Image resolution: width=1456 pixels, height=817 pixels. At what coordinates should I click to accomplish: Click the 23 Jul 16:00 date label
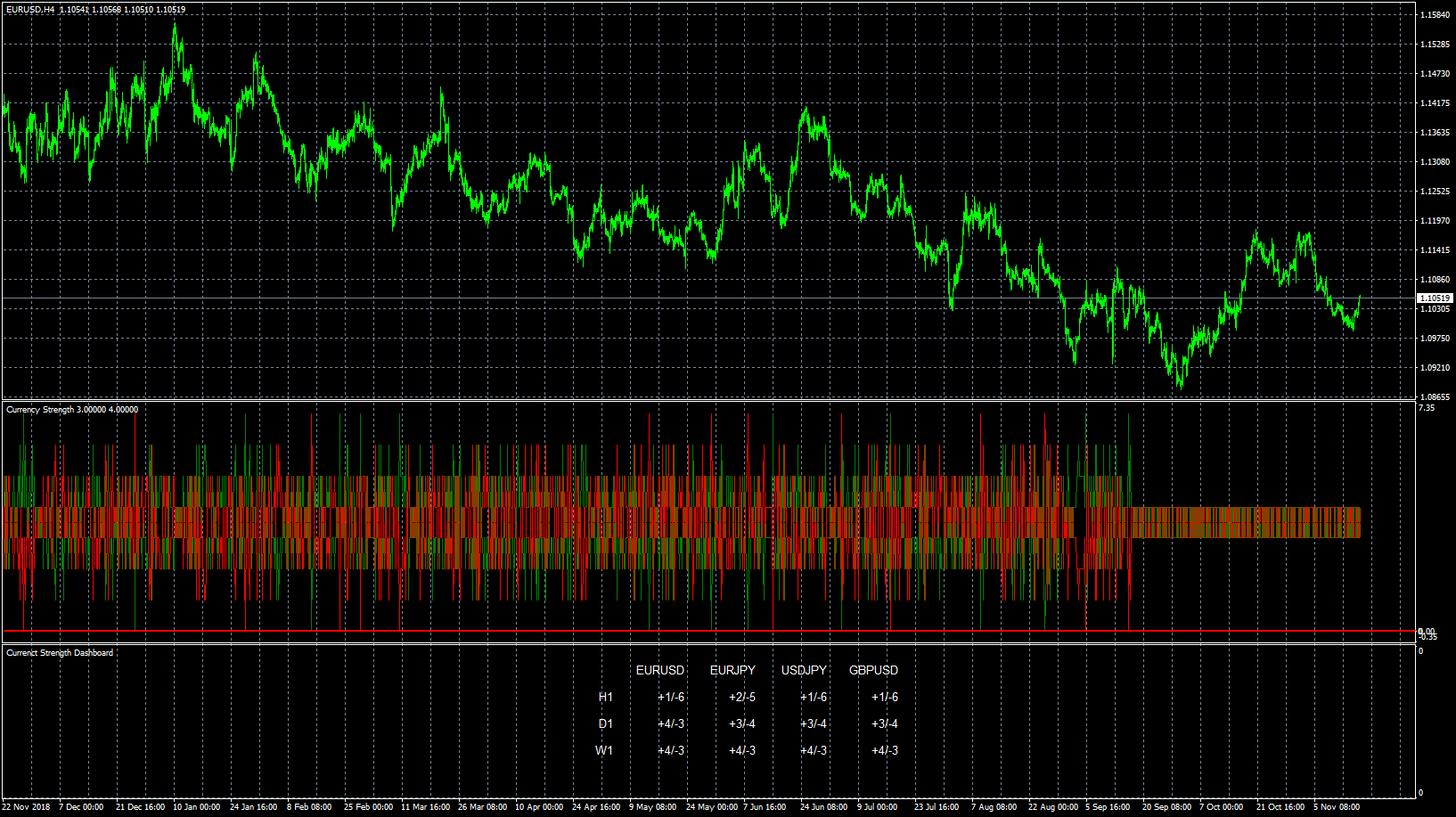pyautogui.click(x=937, y=807)
